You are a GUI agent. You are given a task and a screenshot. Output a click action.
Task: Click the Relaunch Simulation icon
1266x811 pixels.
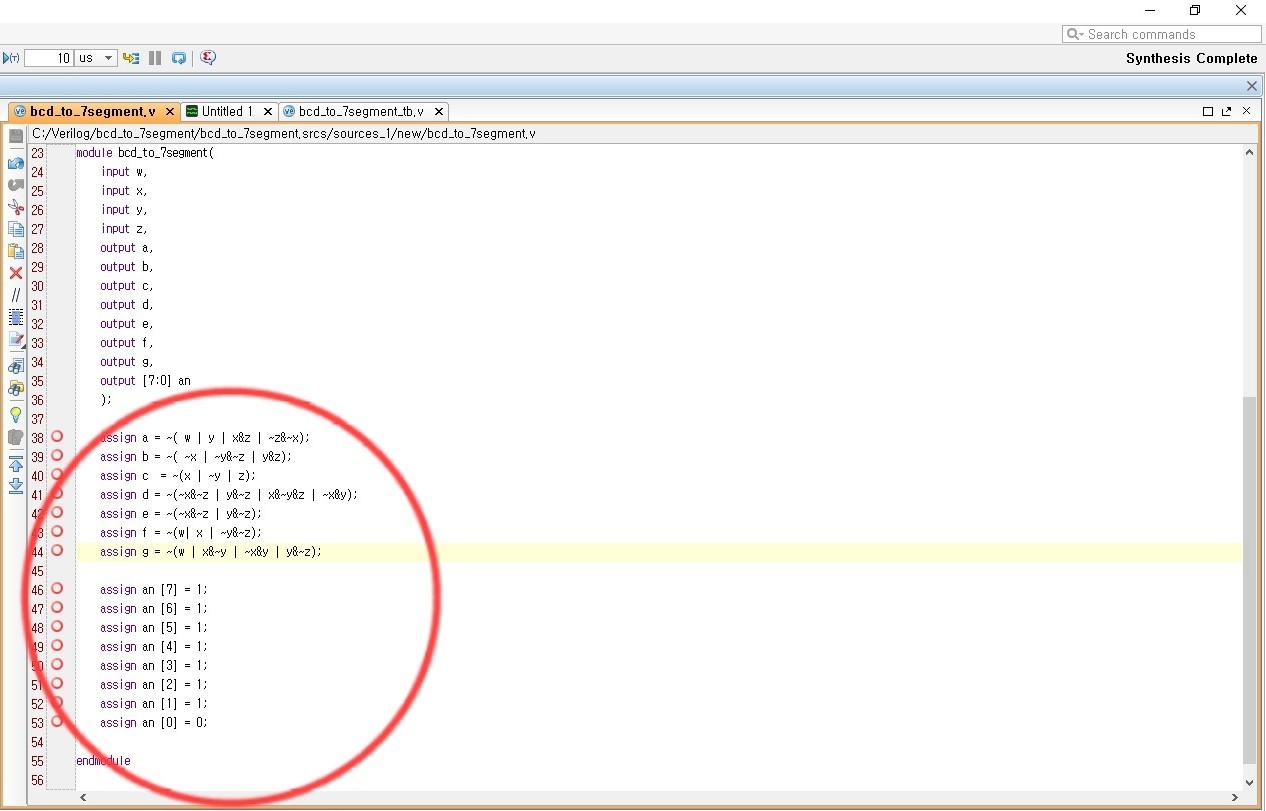(178, 57)
